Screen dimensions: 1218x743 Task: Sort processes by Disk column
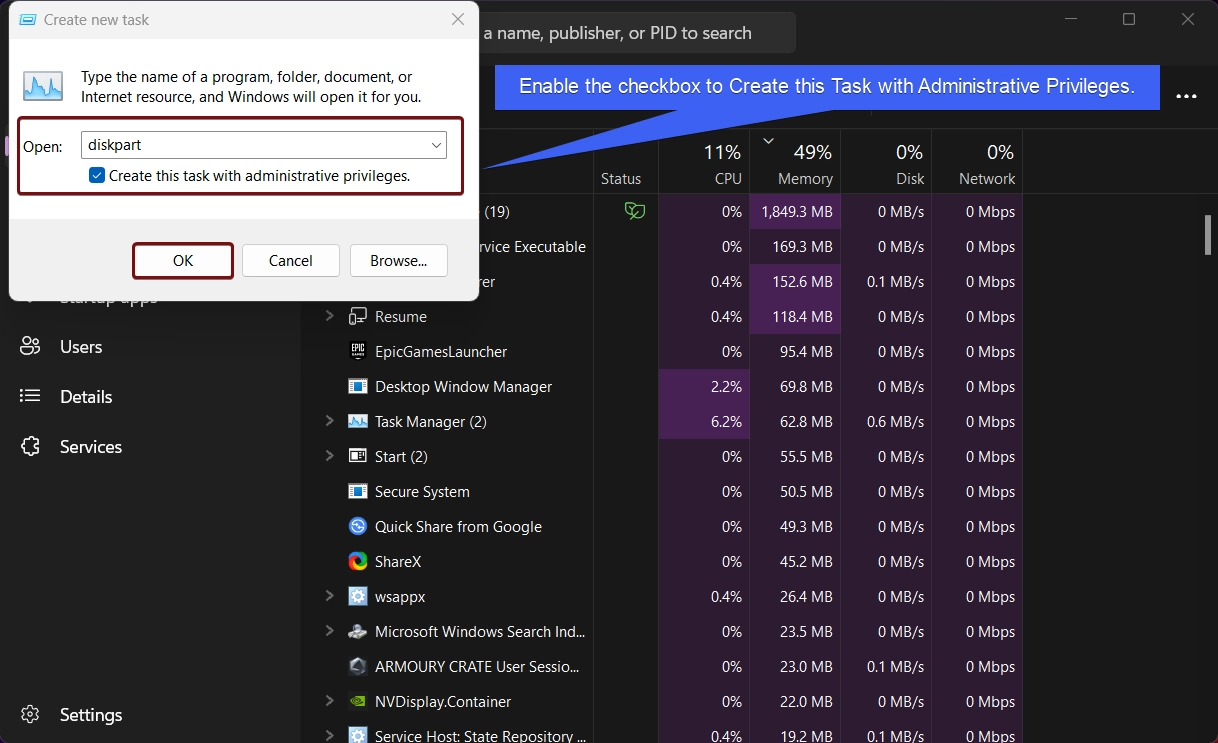point(886,164)
